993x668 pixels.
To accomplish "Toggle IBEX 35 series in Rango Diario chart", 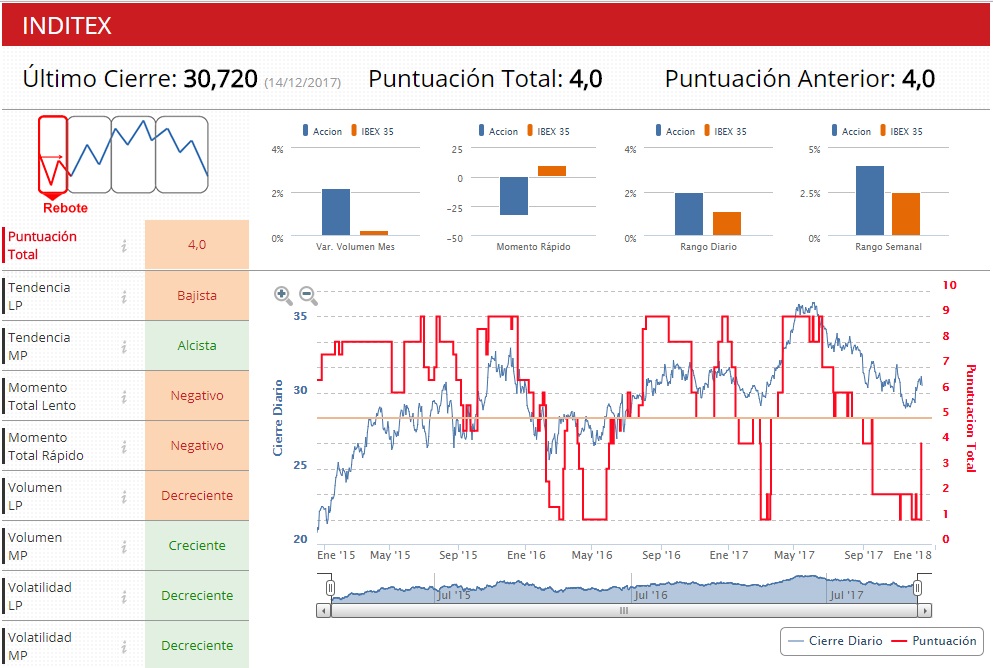I will 726,131.
